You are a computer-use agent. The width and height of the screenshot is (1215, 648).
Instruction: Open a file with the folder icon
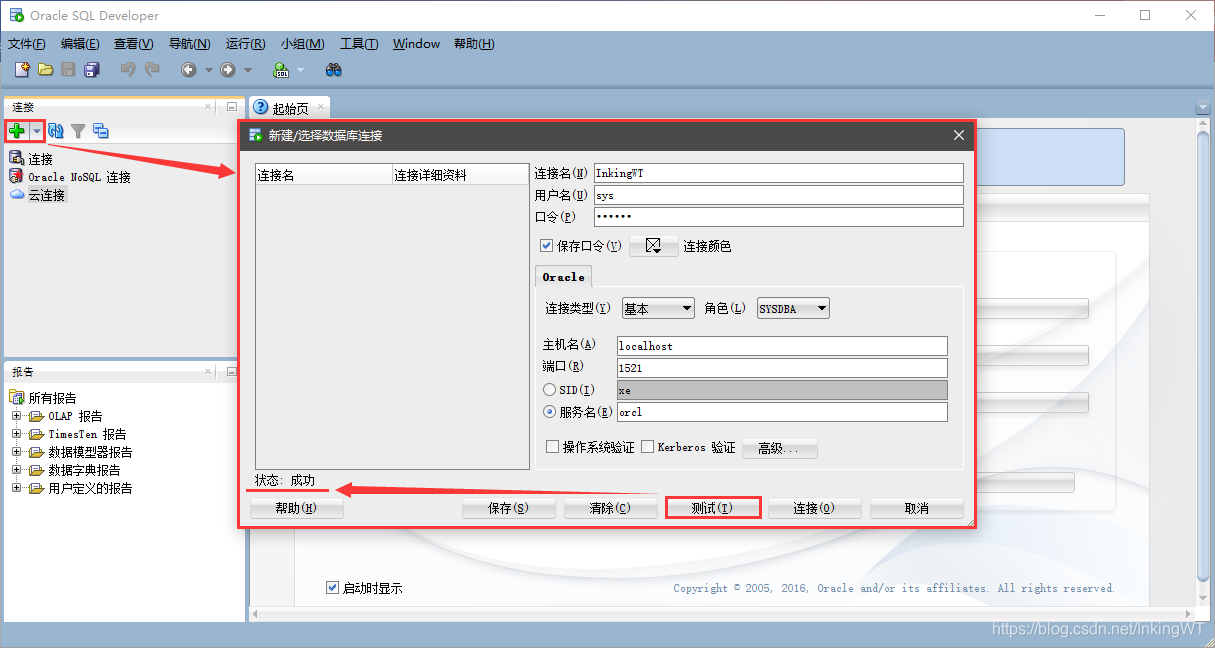[45, 70]
